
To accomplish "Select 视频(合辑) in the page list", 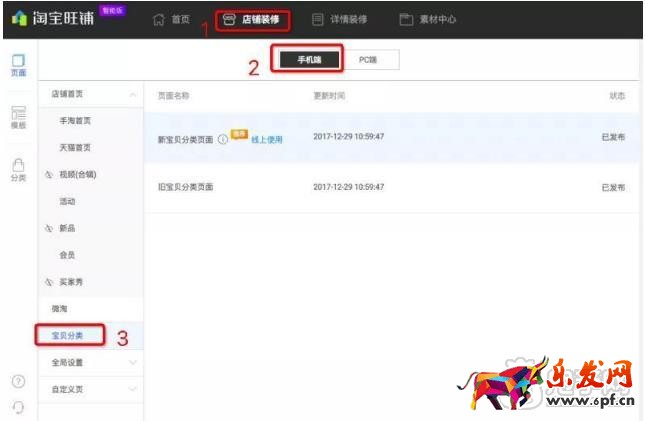I will 78,174.
